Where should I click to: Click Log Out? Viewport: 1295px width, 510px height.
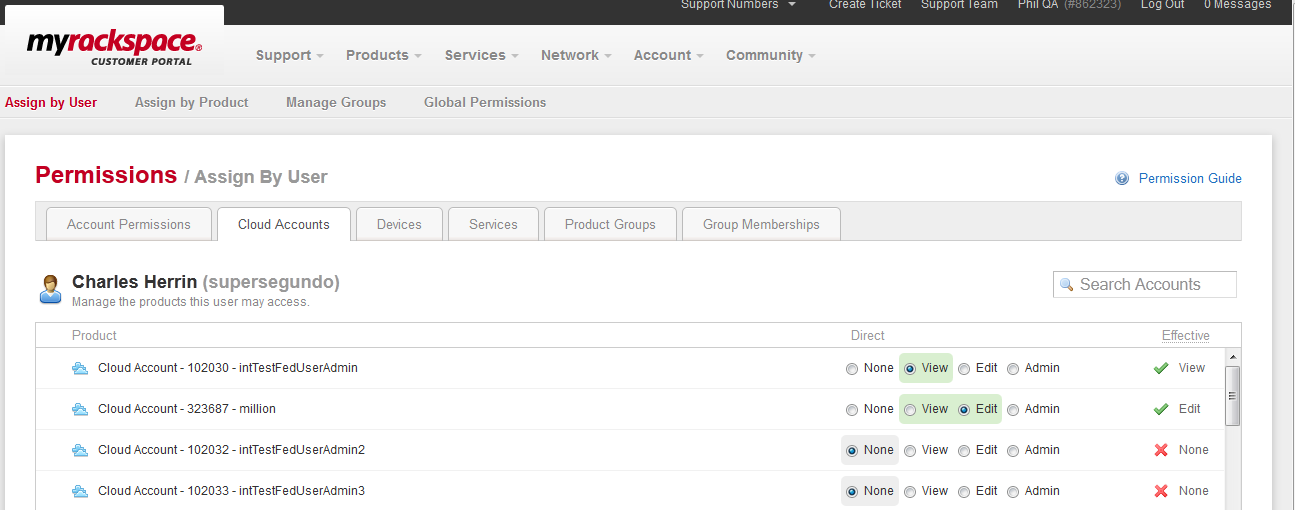click(1162, 5)
